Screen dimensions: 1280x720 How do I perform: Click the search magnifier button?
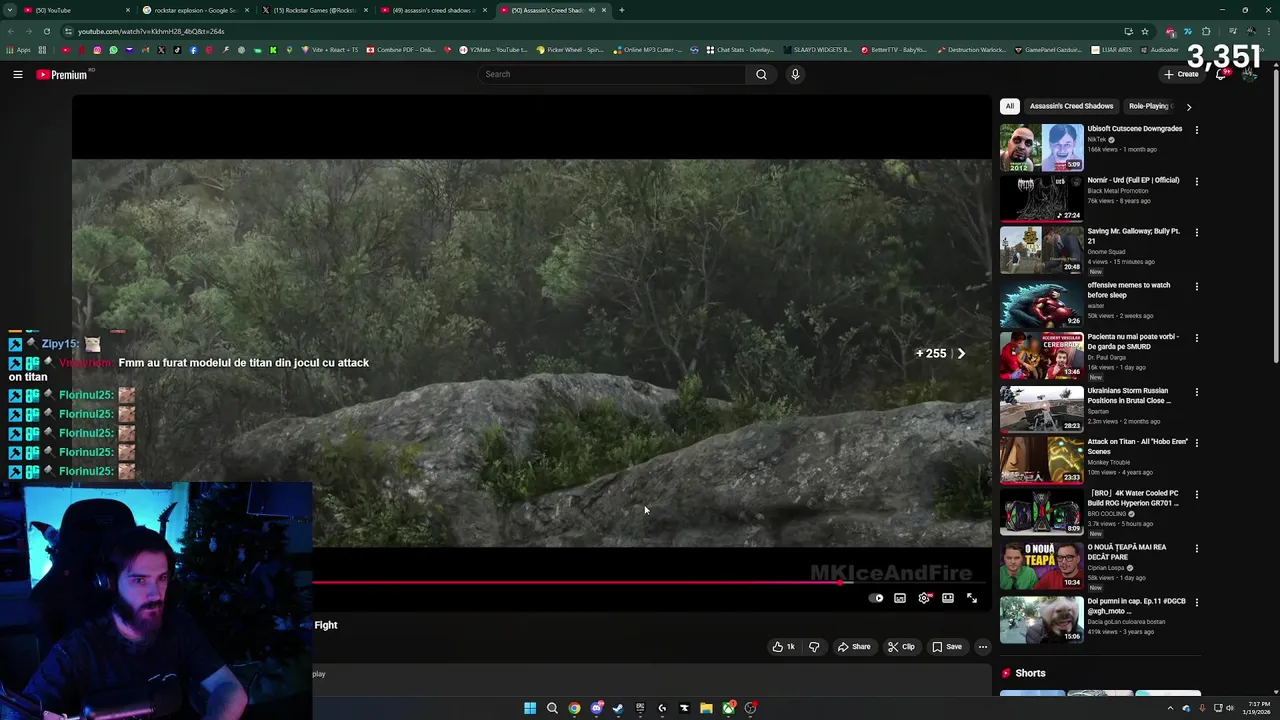coord(761,74)
